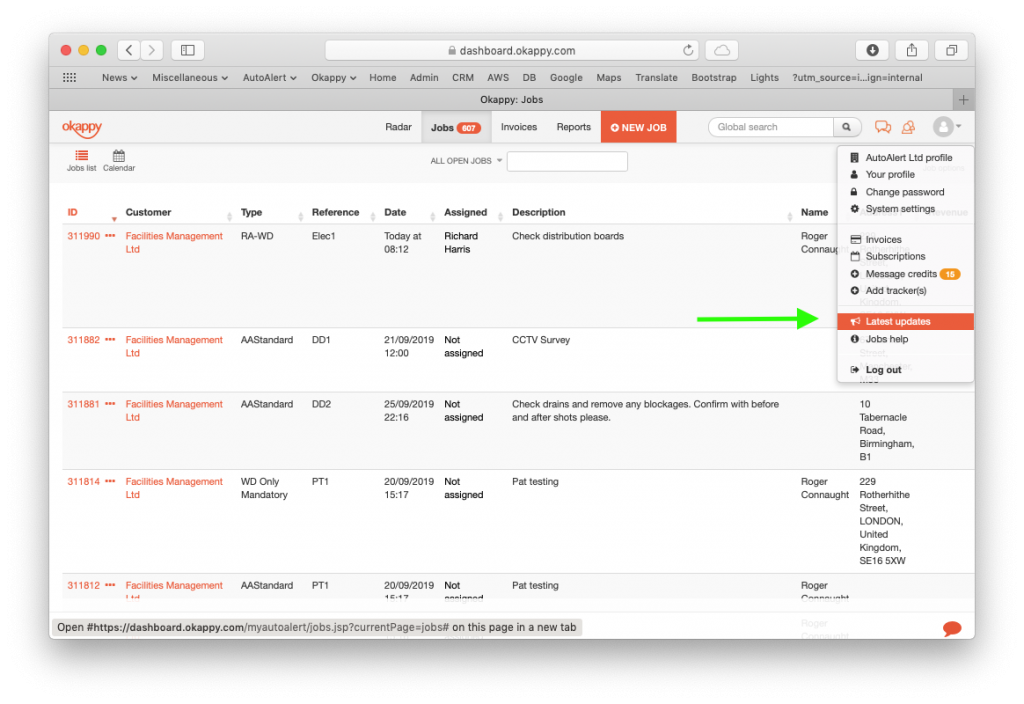Open job ID 311990 link
Viewport: 1024px width, 704px height.
pos(84,236)
